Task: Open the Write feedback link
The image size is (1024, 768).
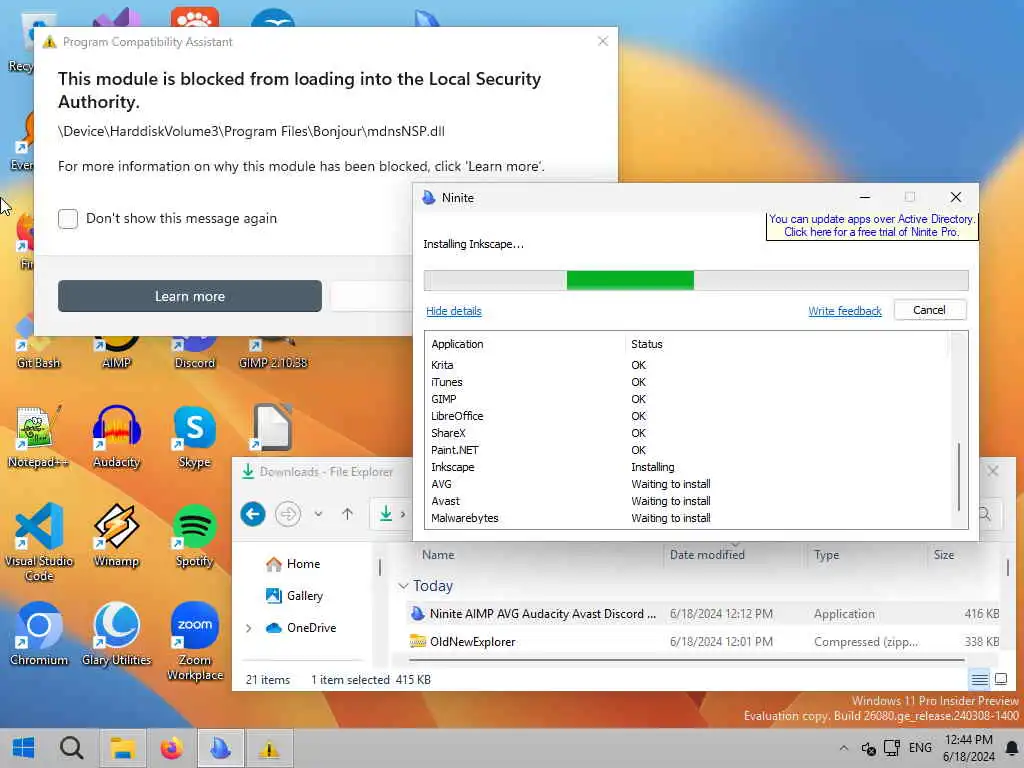Action: 844,311
